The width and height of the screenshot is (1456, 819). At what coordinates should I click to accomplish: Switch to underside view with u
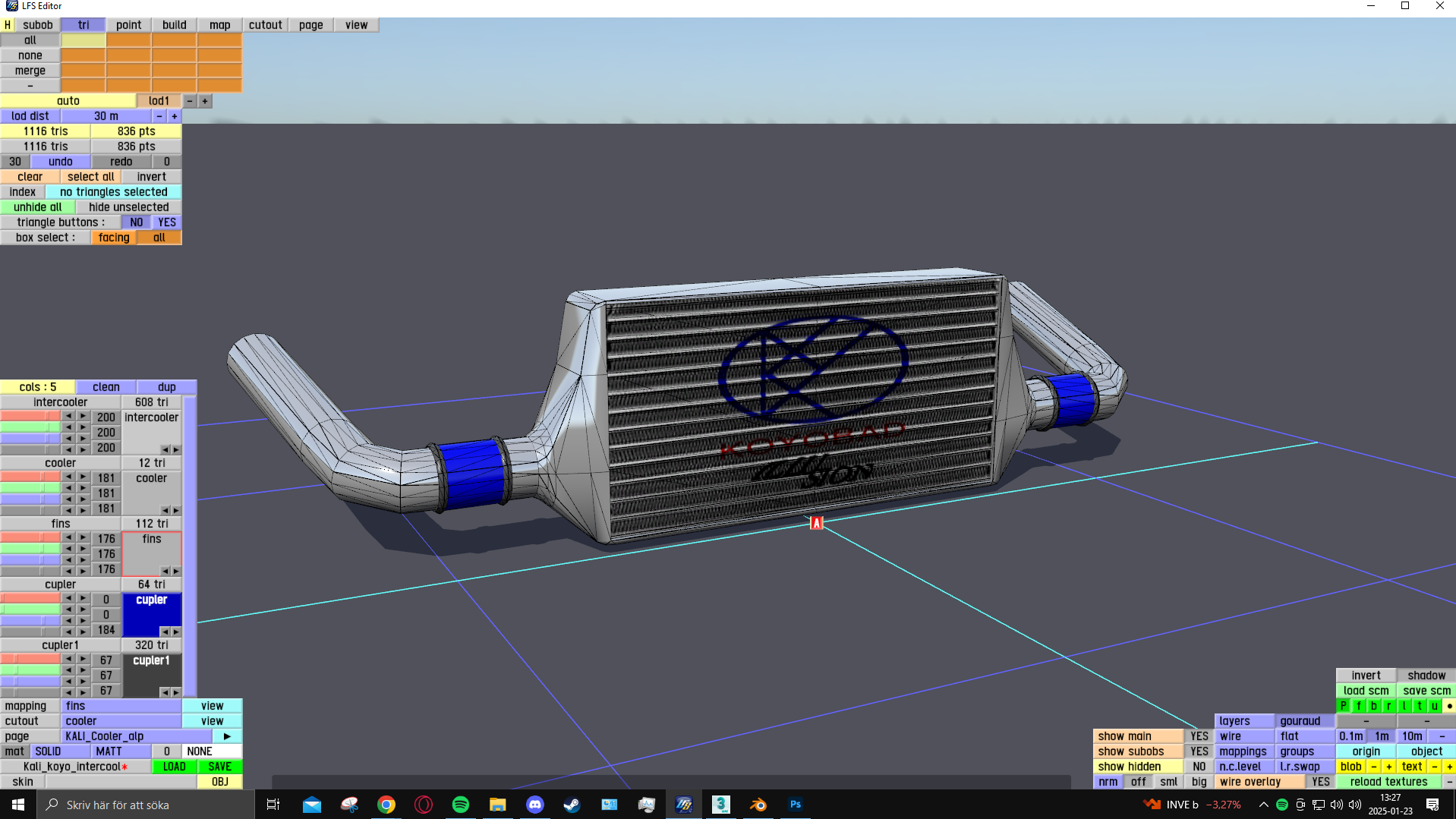coord(1435,706)
